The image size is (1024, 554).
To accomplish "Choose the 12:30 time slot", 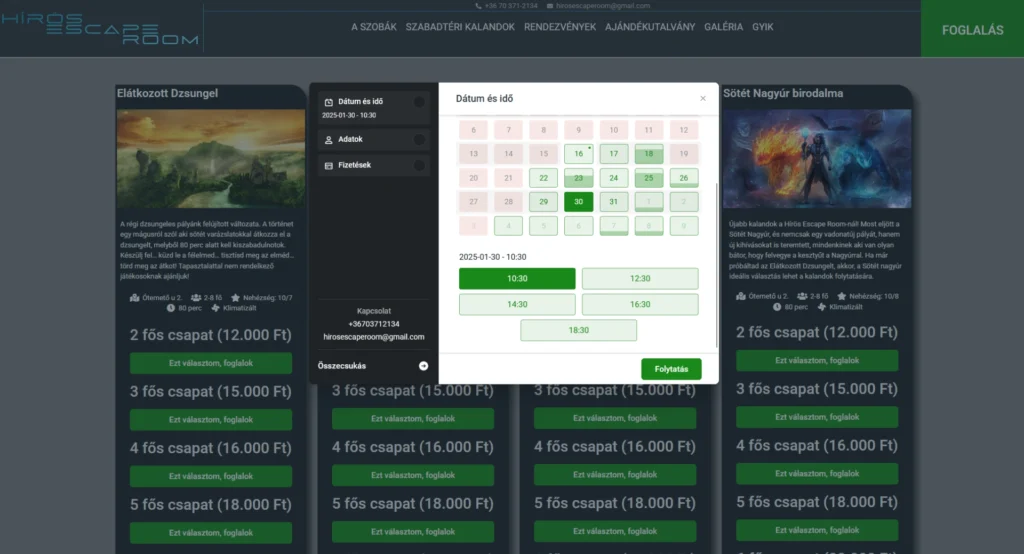I will 640,278.
